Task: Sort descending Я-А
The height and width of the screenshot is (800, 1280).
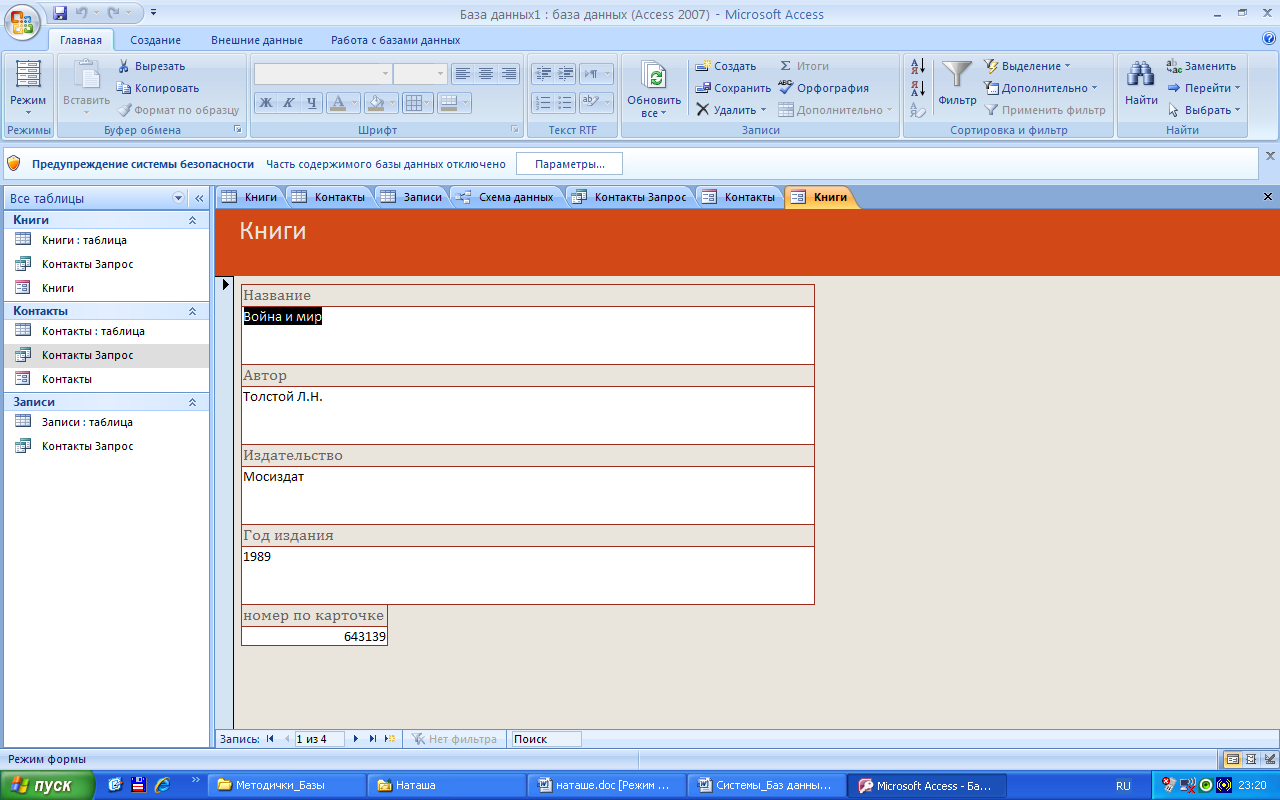Action: click(918, 89)
